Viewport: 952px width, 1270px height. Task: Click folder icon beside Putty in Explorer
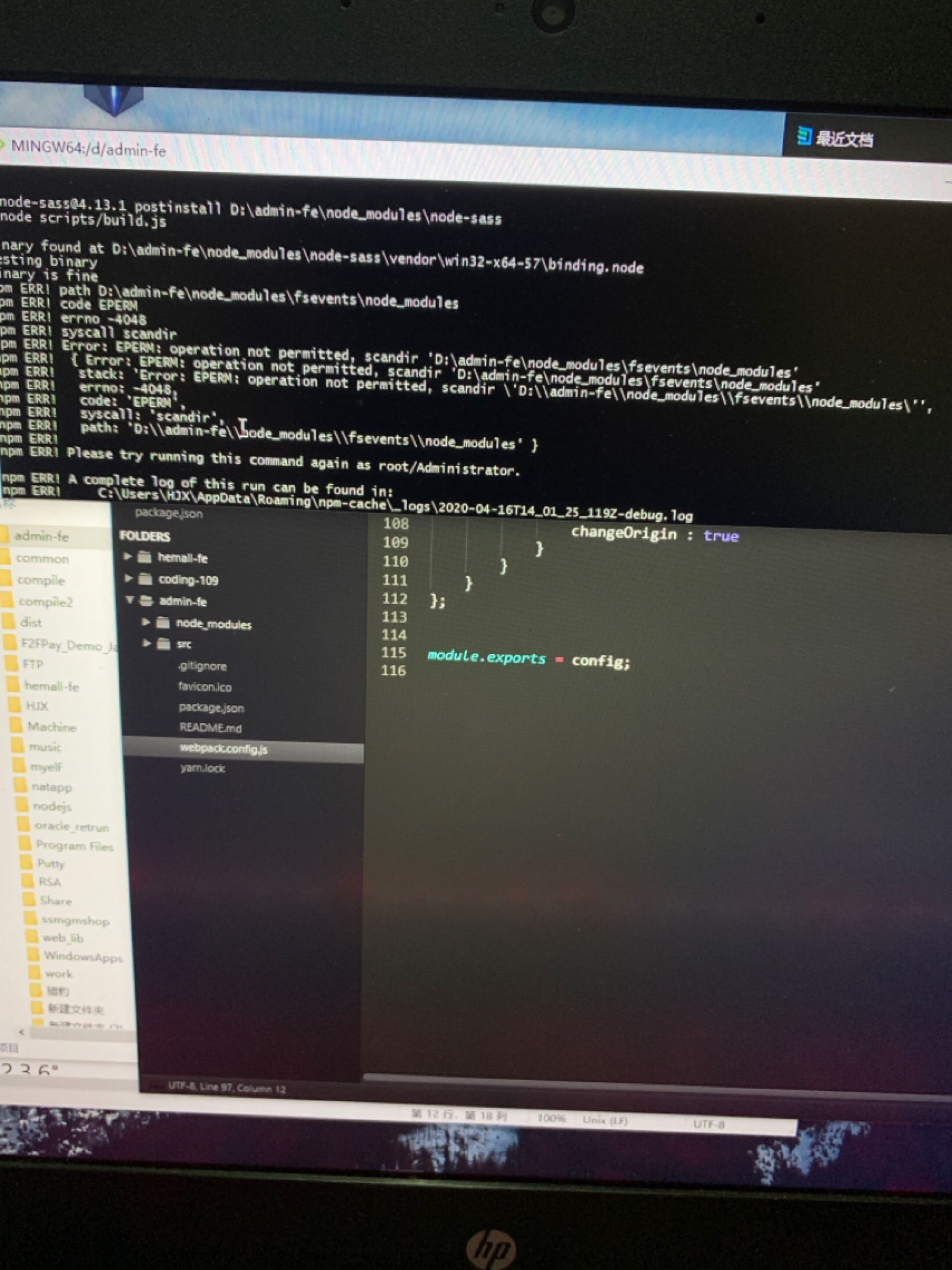click(27, 862)
